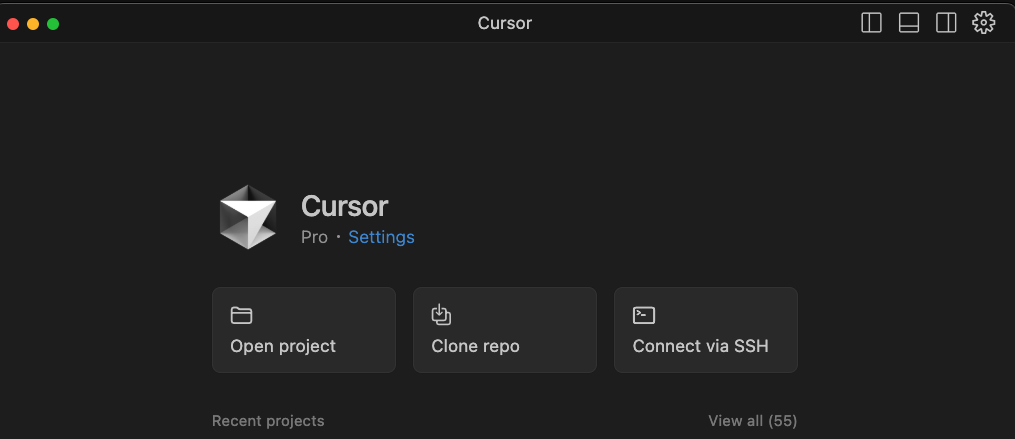Viewport: 1015px width, 439px height.
Task: Click the folder icon in Open project
Action: [241, 315]
